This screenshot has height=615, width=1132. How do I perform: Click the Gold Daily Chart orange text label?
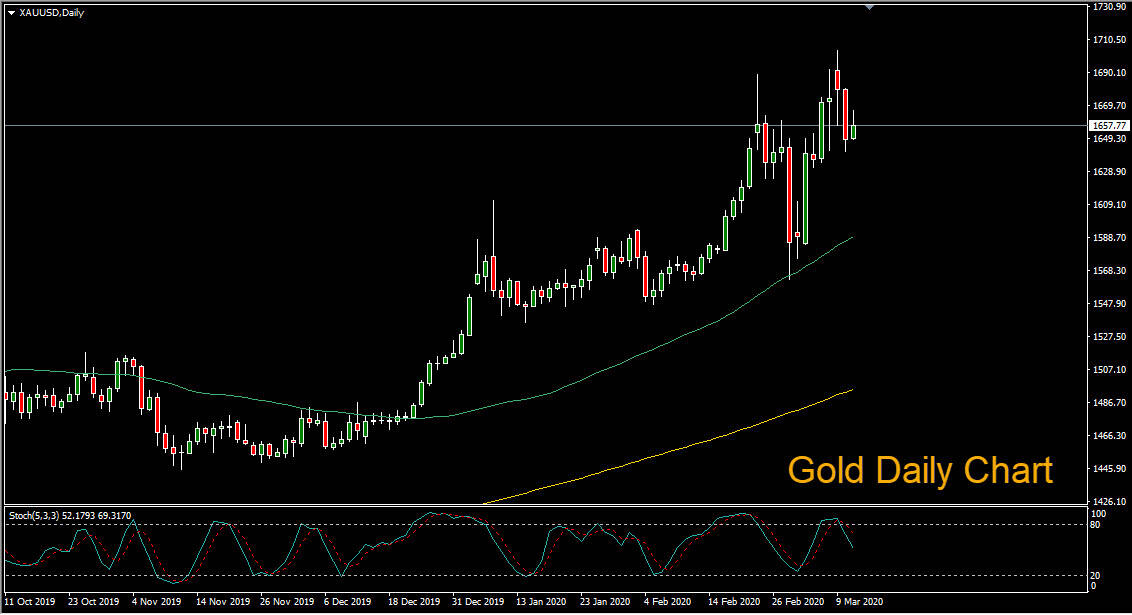coord(920,470)
